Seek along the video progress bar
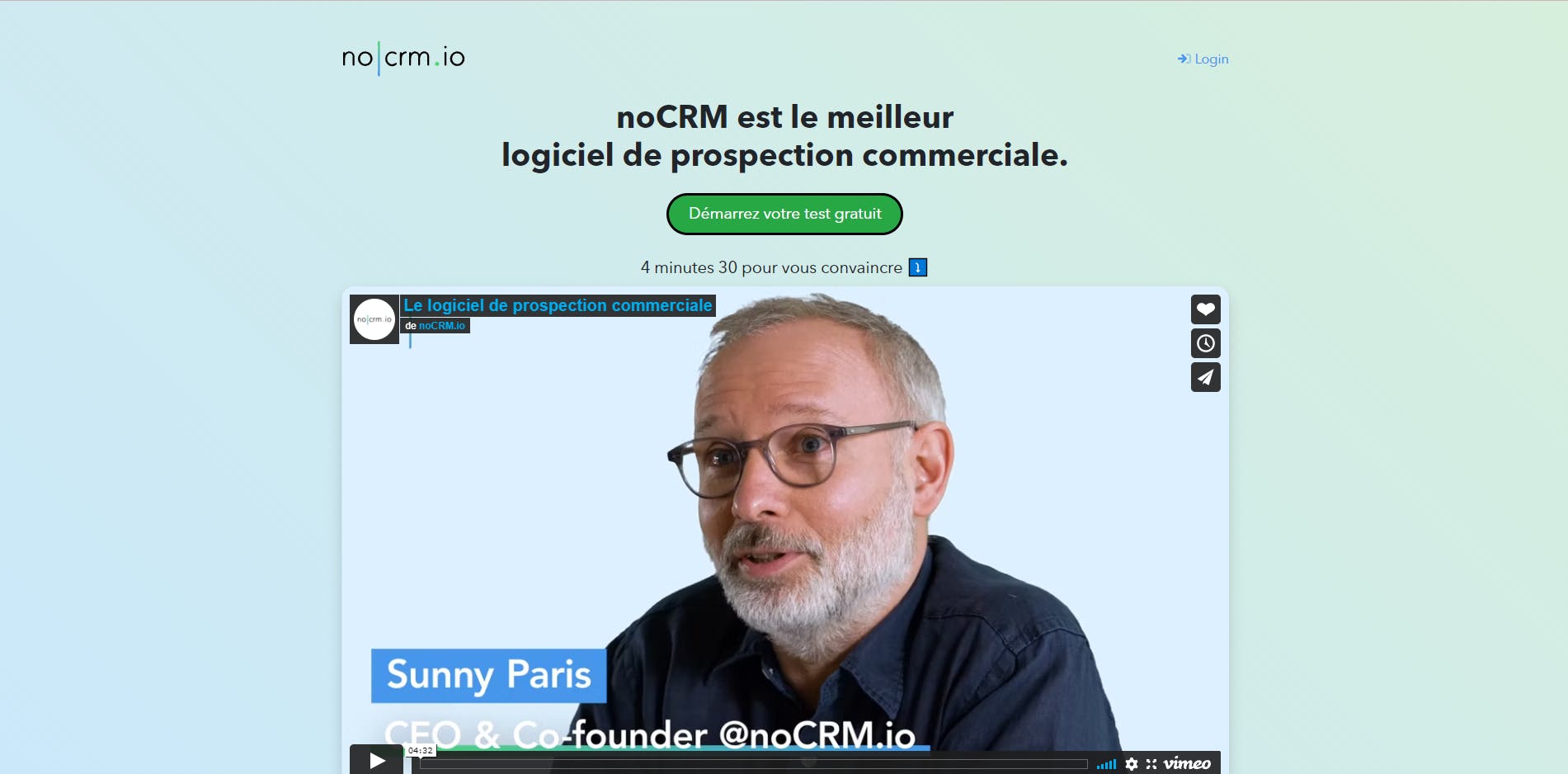Screen dimensions: 1568x774 point(754,764)
